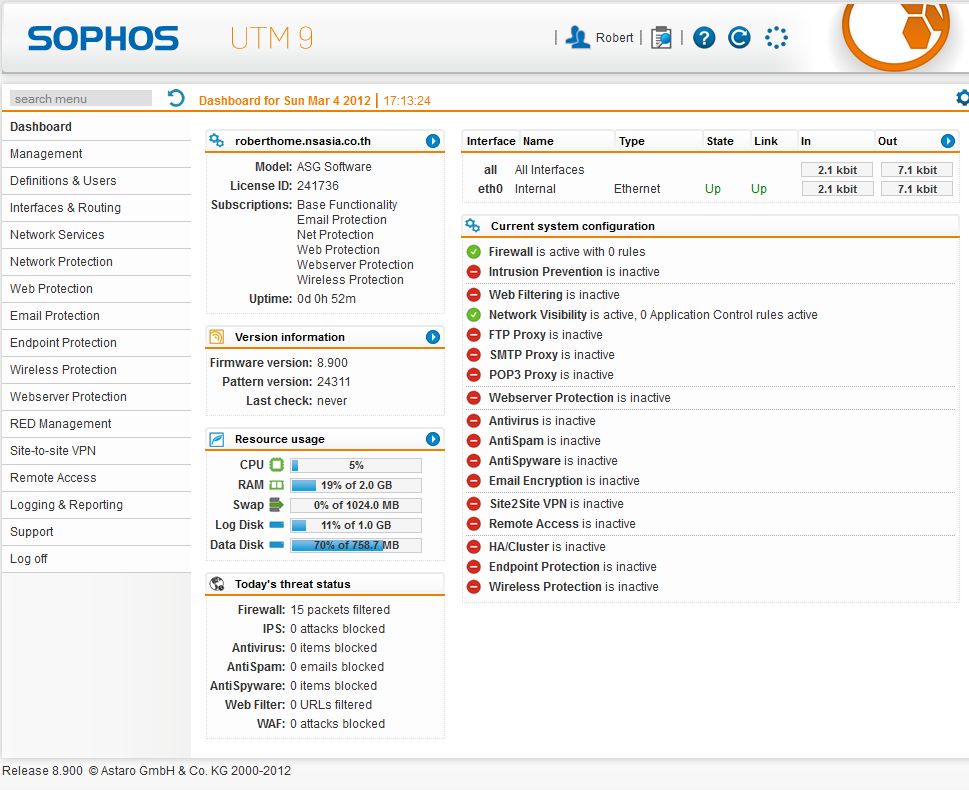Click Log off in sidebar
The width and height of the screenshot is (969, 790).
click(x=96, y=559)
